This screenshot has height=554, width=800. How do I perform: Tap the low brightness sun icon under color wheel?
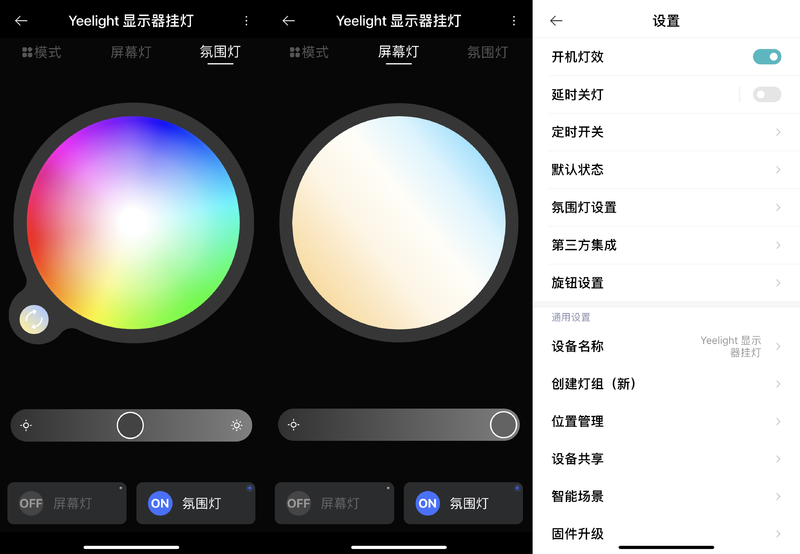pos(26,425)
